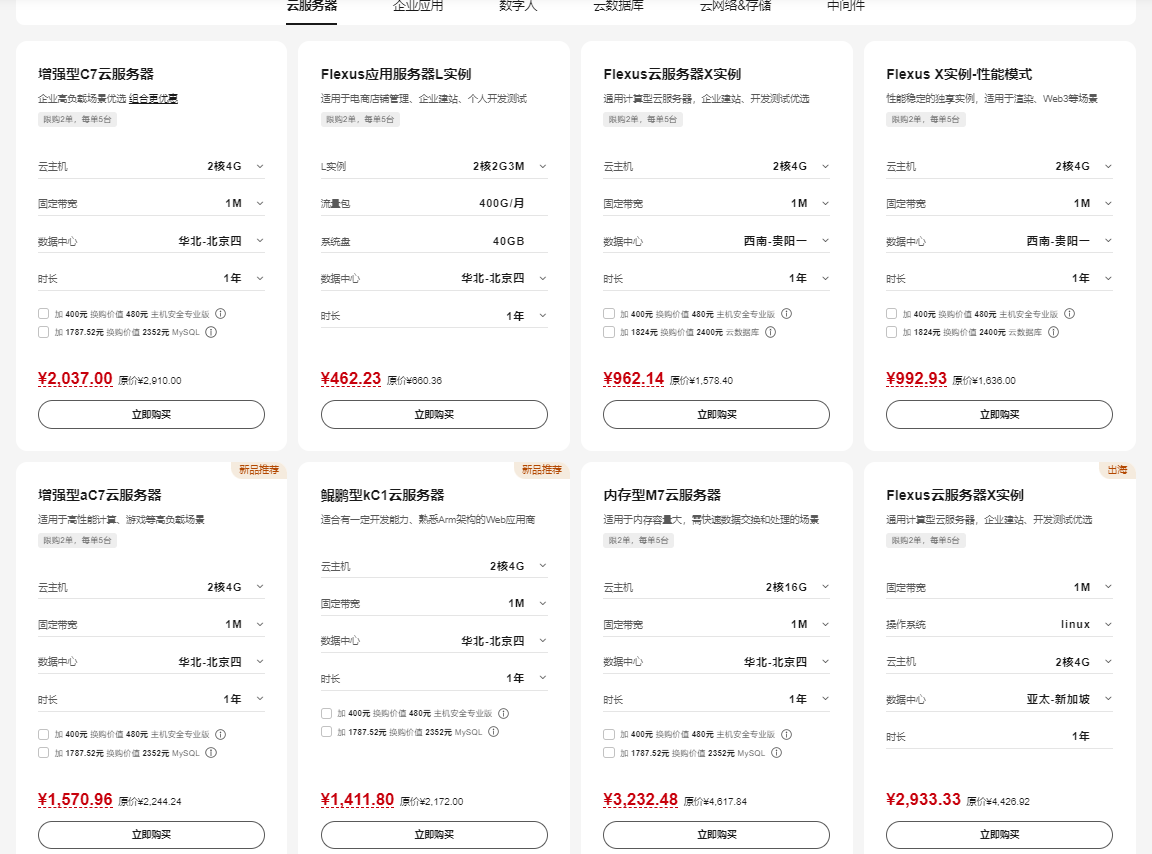
Task: Buy 内存型M7云服务器 via 立即购买
Action: point(716,835)
